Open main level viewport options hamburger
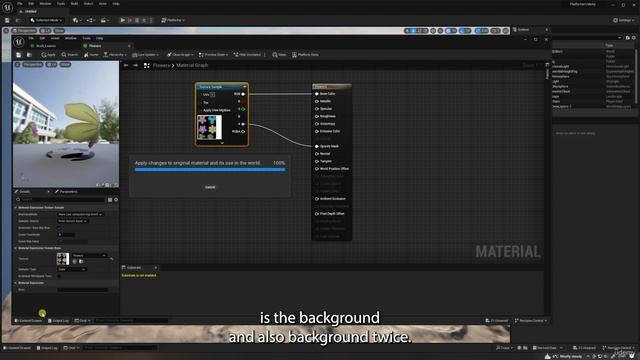Viewport: 640px width, 360px height. tap(6, 31)
